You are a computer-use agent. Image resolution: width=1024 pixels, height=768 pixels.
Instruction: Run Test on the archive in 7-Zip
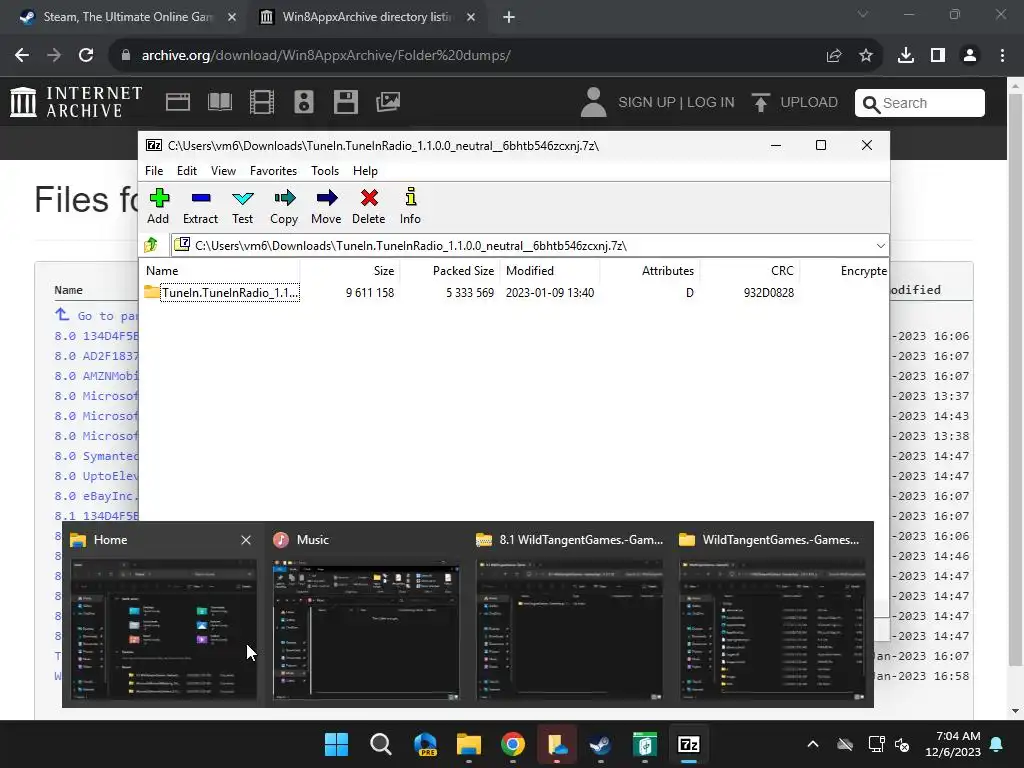[x=242, y=206]
